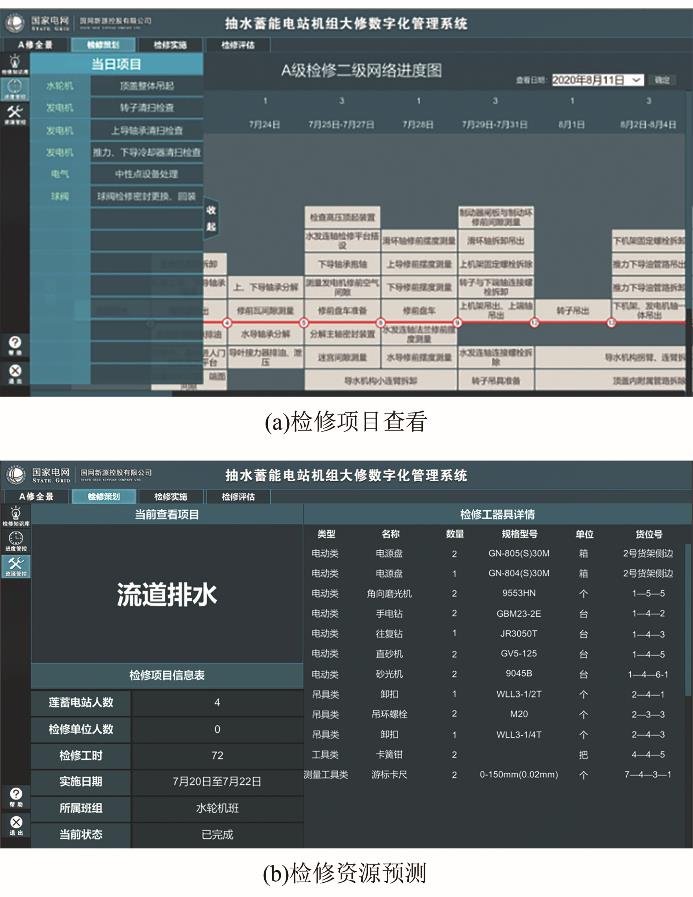Image resolution: width=693 pixels, height=897 pixels.
Task: Select the 转子清扫检查 item in today's list
Action: pyautogui.click(x=146, y=108)
